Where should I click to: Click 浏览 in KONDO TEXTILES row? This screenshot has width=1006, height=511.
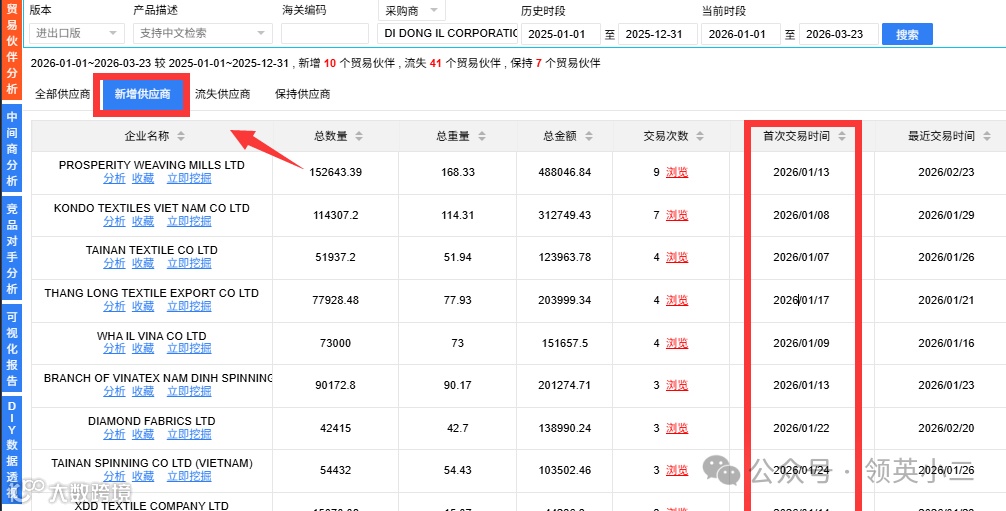click(x=677, y=215)
